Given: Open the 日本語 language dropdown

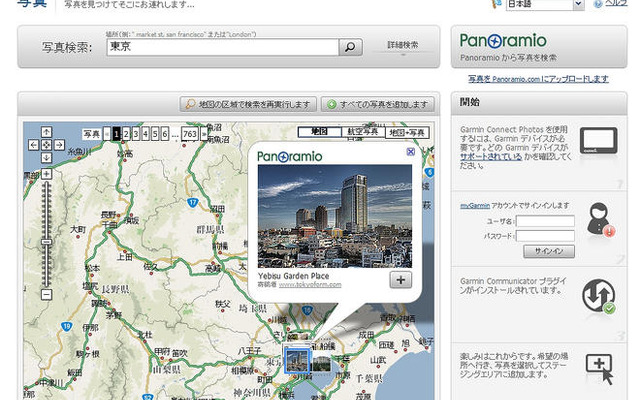Looking at the screenshot, I should click(x=544, y=4).
